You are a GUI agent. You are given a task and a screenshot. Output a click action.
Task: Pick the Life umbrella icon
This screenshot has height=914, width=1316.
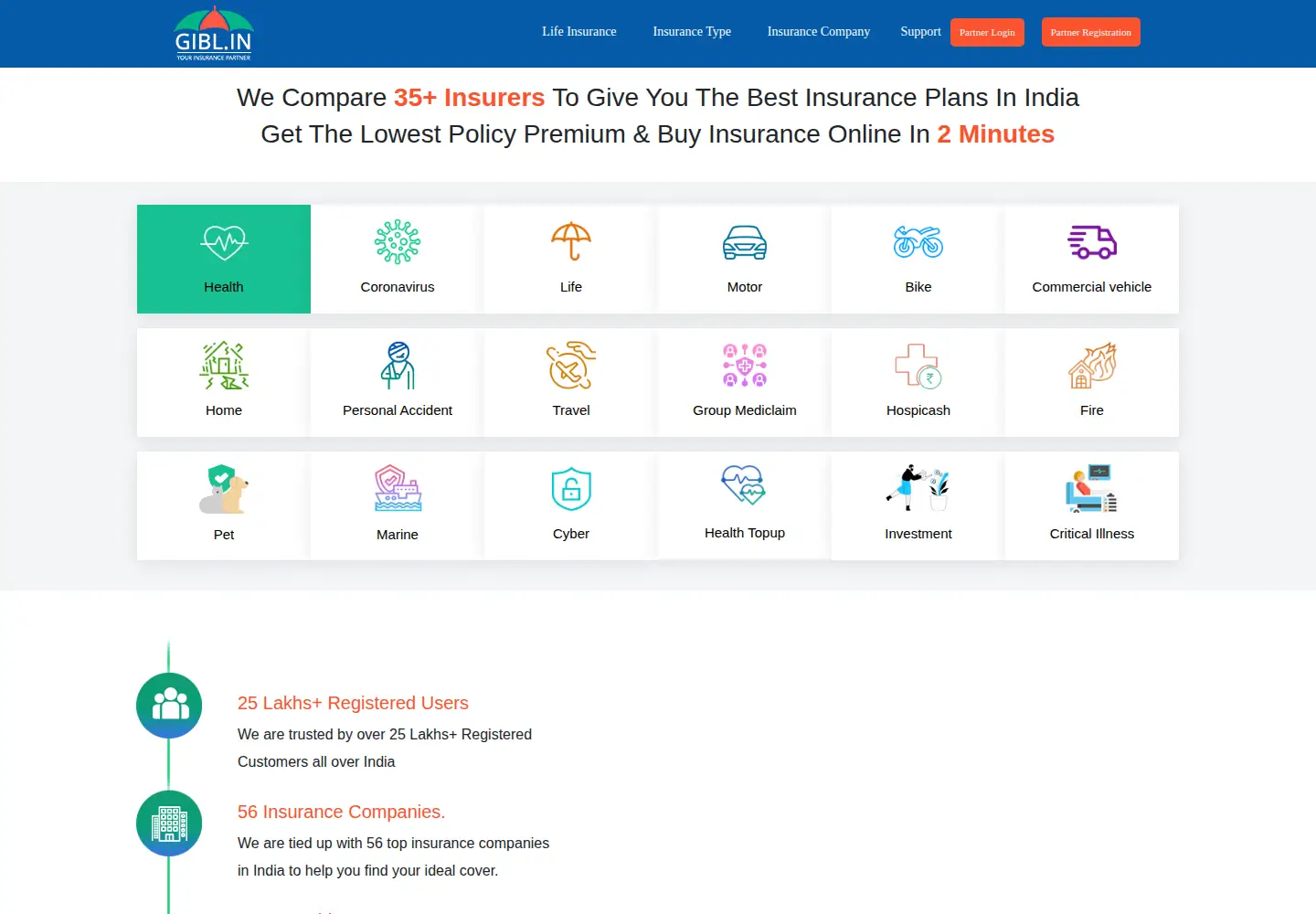pyautogui.click(x=571, y=241)
